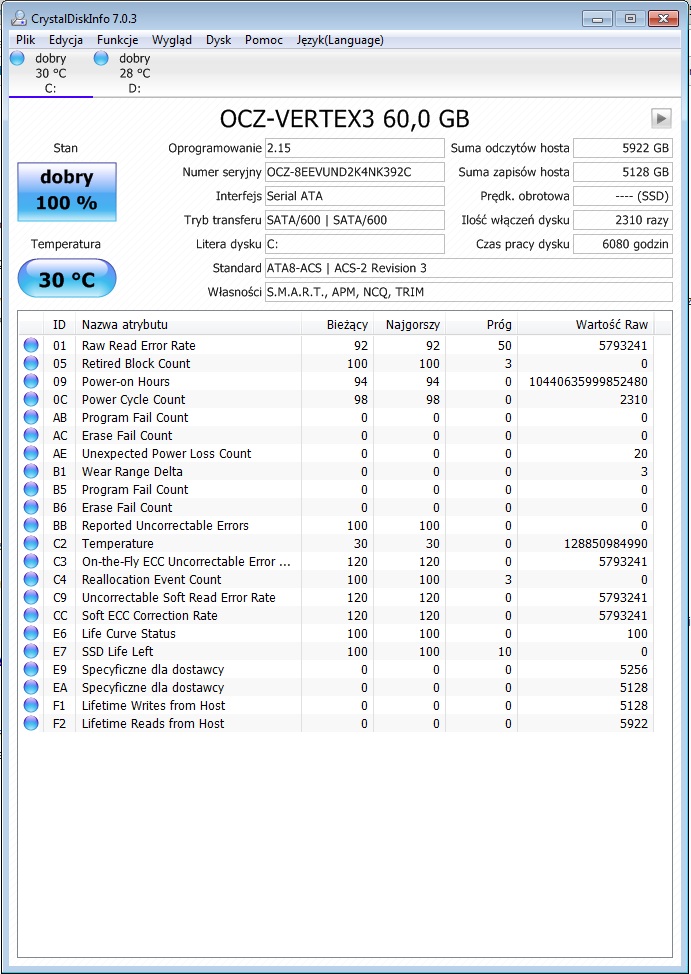
Task: Click status icon for Retired Block Count
Action: [31, 363]
